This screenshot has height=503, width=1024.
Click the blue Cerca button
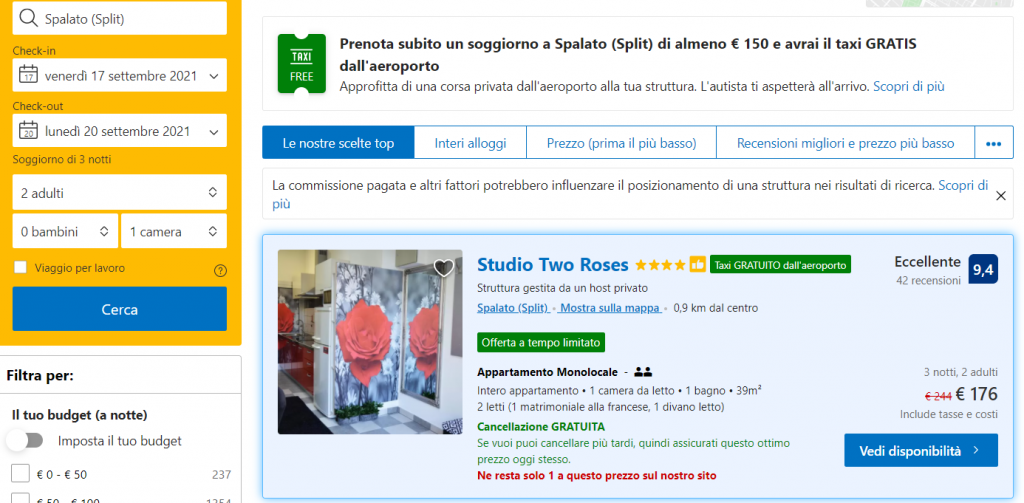[x=120, y=309]
